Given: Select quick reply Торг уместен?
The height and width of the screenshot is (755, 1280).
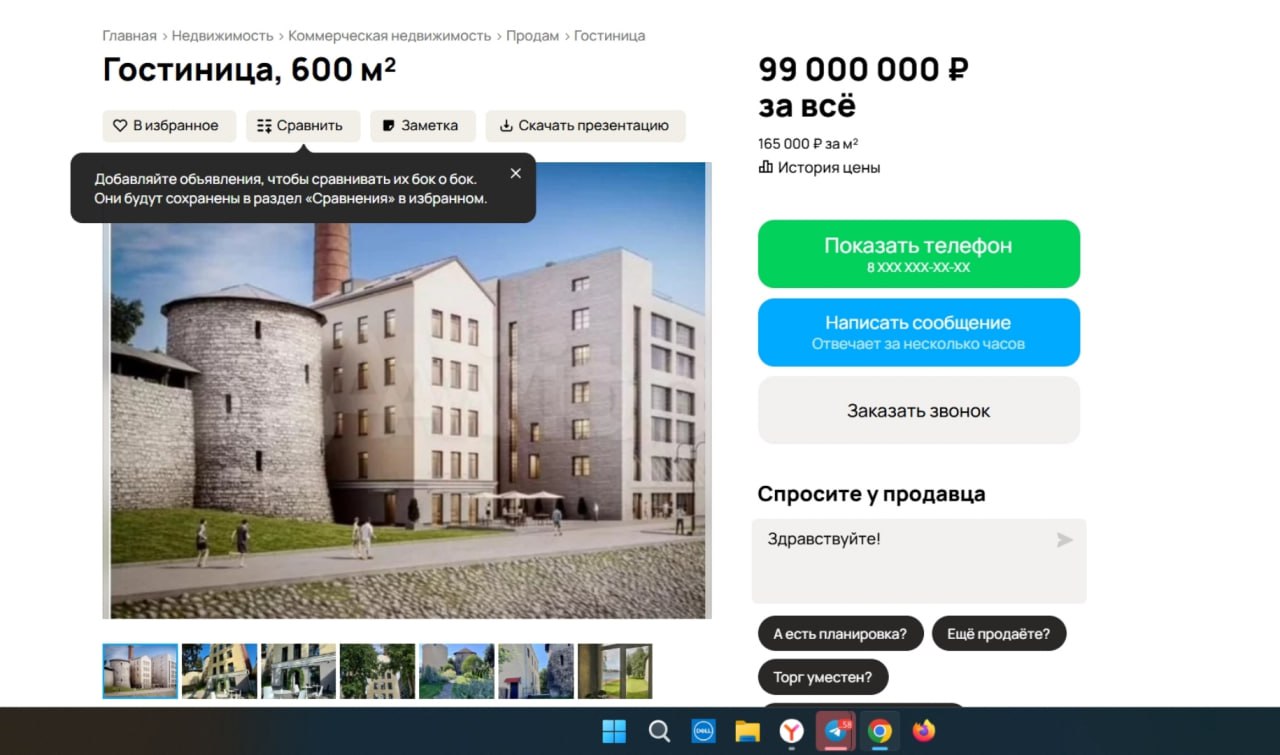Looking at the screenshot, I should coord(823,677).
